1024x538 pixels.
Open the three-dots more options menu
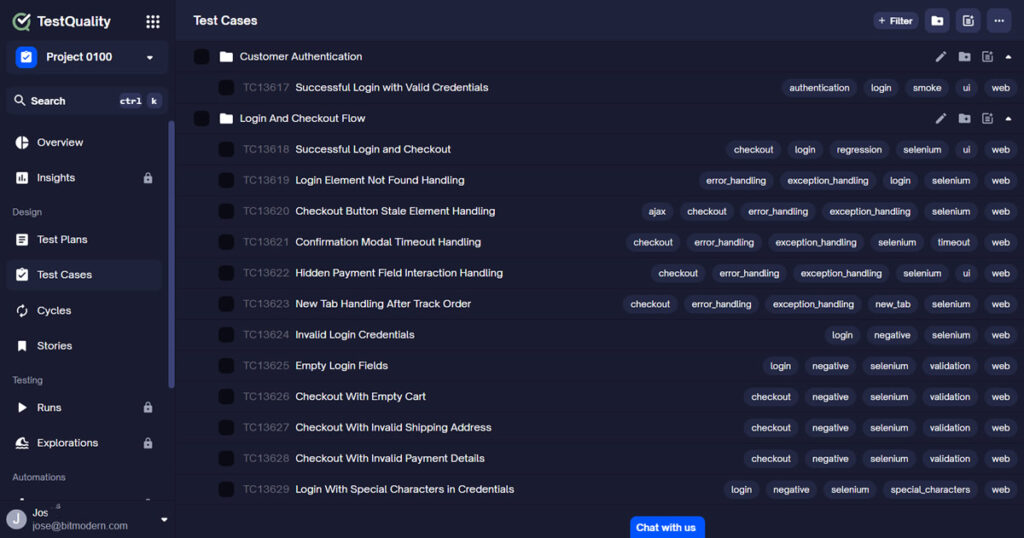(998, 21)
